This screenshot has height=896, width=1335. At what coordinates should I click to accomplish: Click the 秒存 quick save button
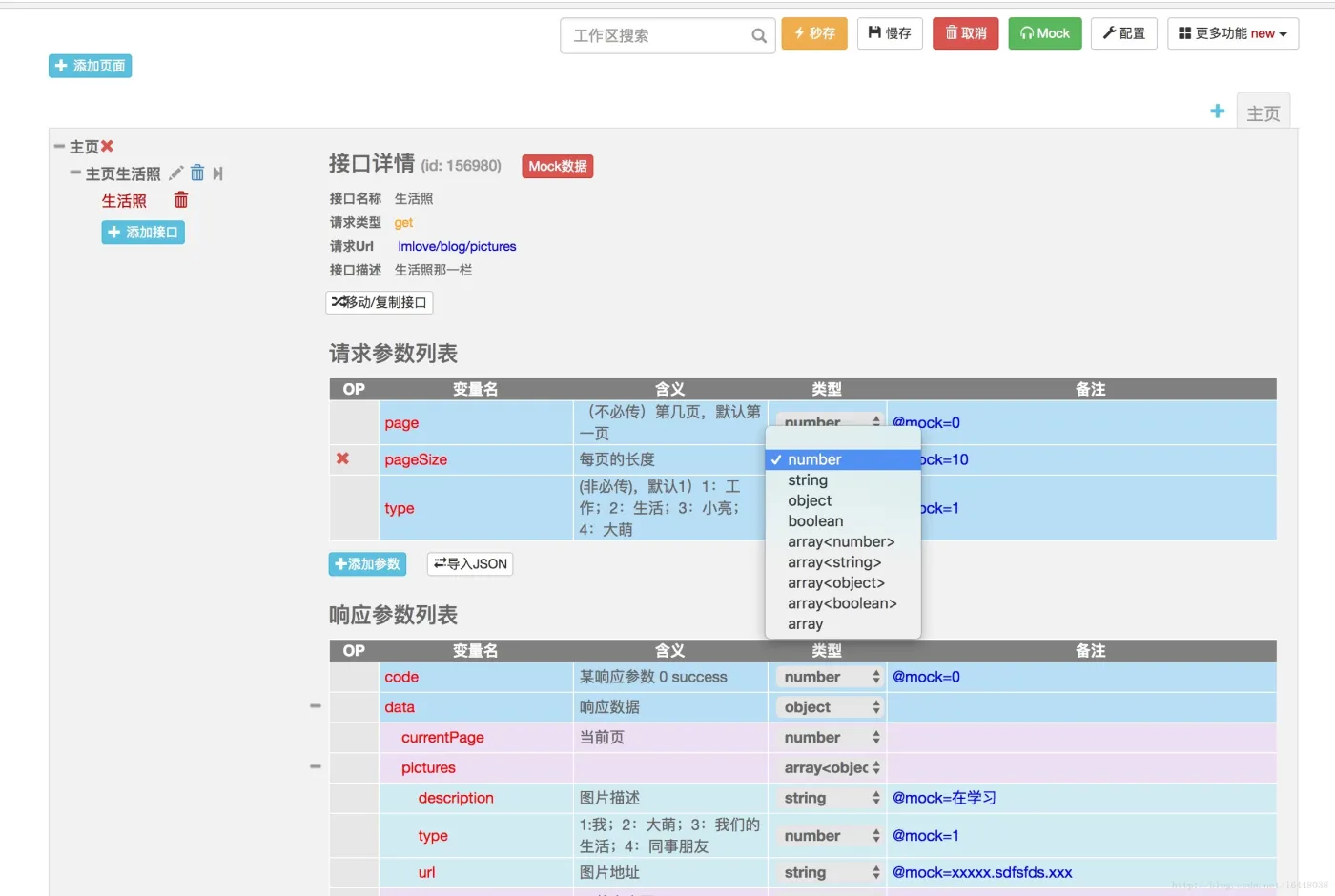click(x=814, y=33)
